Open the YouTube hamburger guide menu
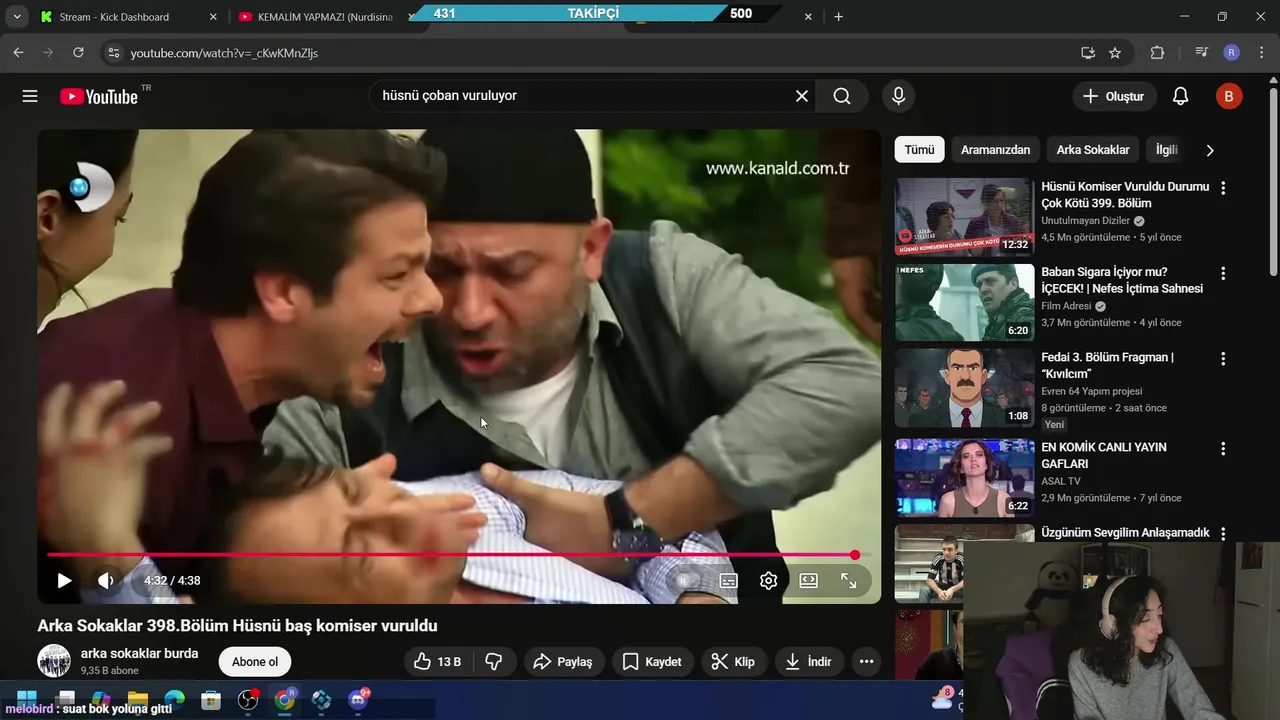 point(30,96)
